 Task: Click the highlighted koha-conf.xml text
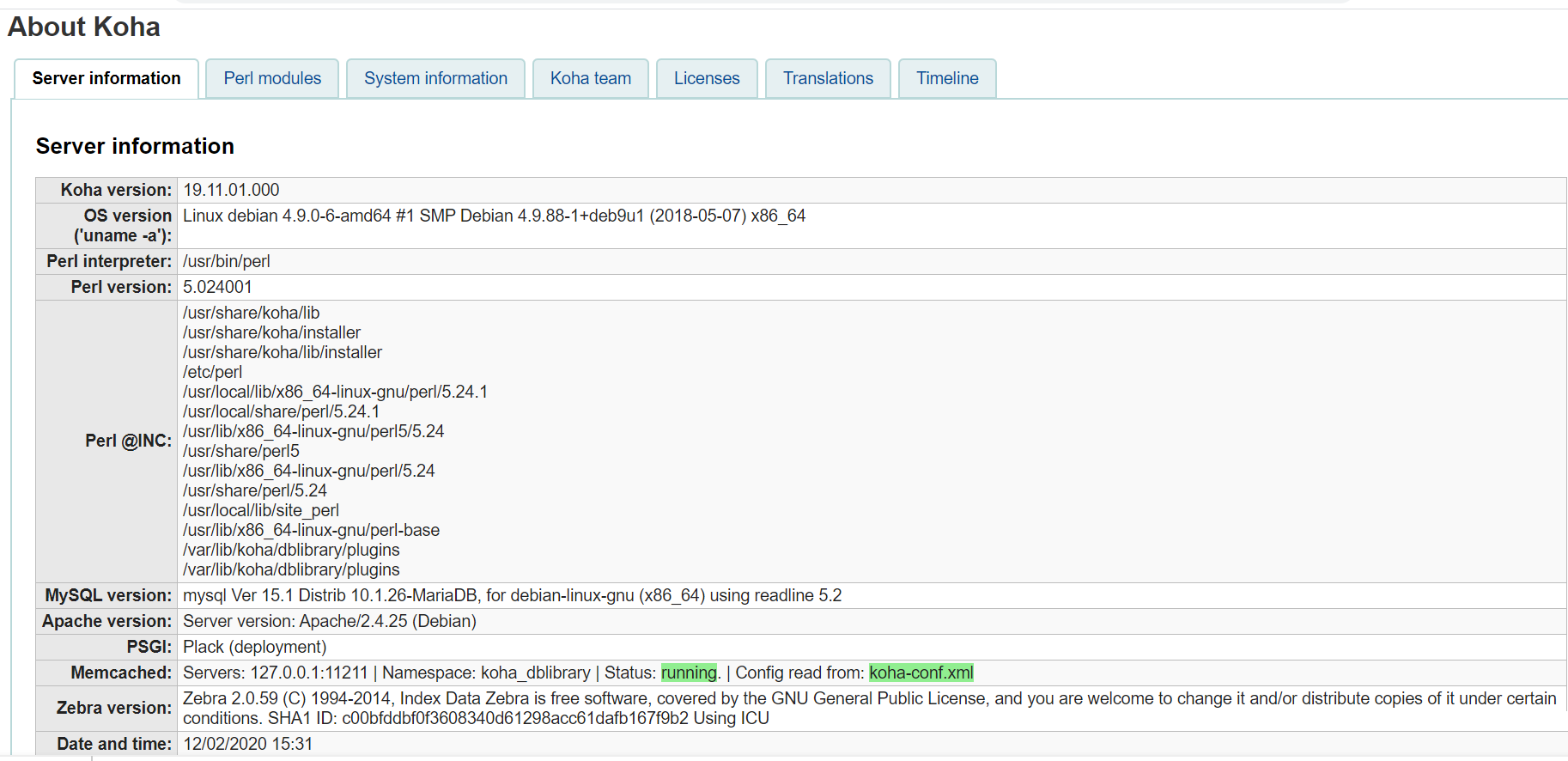921,673
